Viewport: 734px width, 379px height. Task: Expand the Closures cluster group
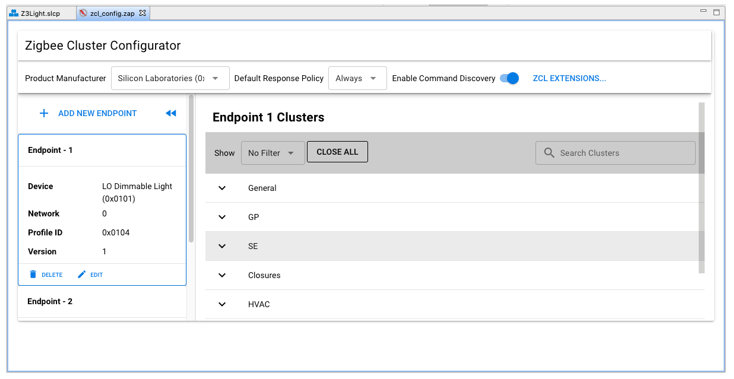(222, 275)
